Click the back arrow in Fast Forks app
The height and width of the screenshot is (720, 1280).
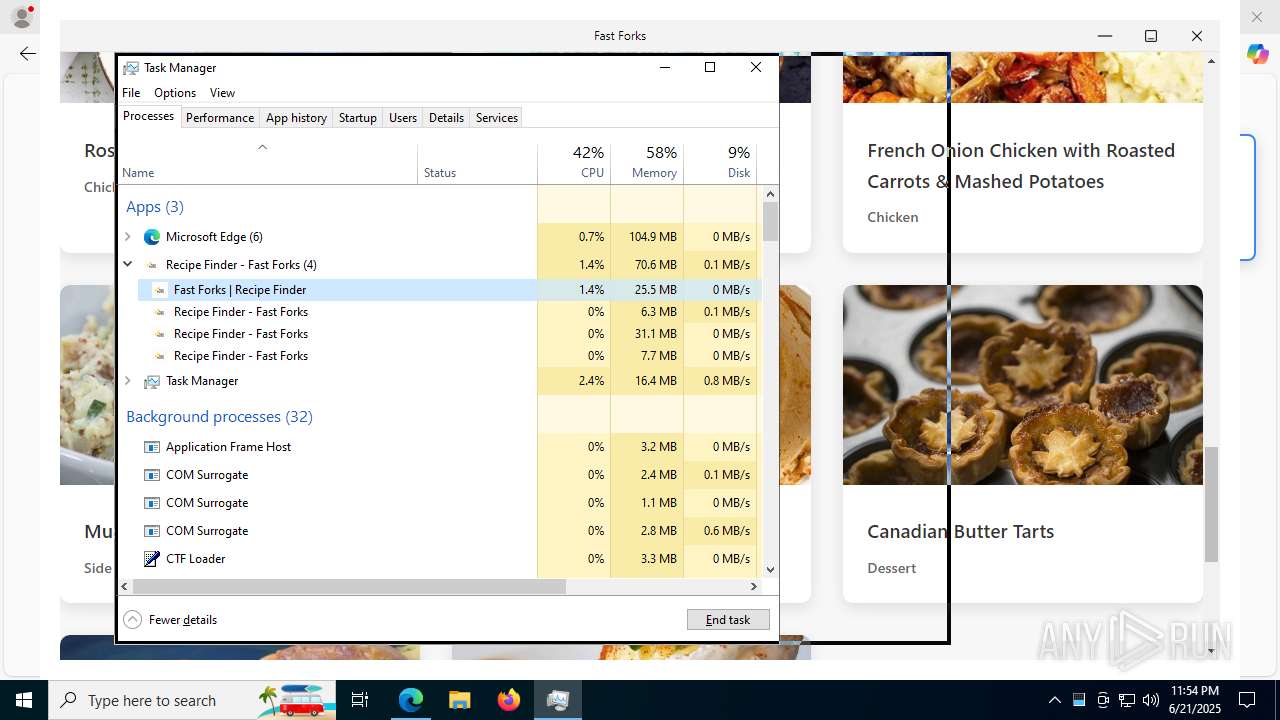(28, 54)
